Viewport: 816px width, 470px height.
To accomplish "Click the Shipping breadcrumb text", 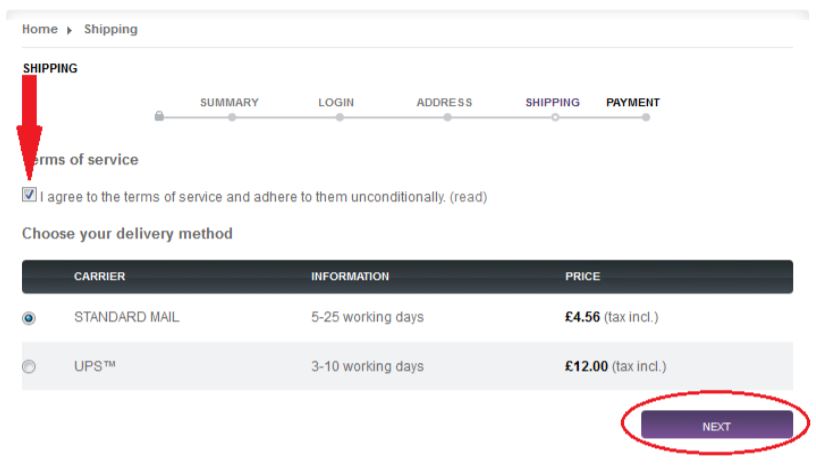I will [x=111, y=29].
